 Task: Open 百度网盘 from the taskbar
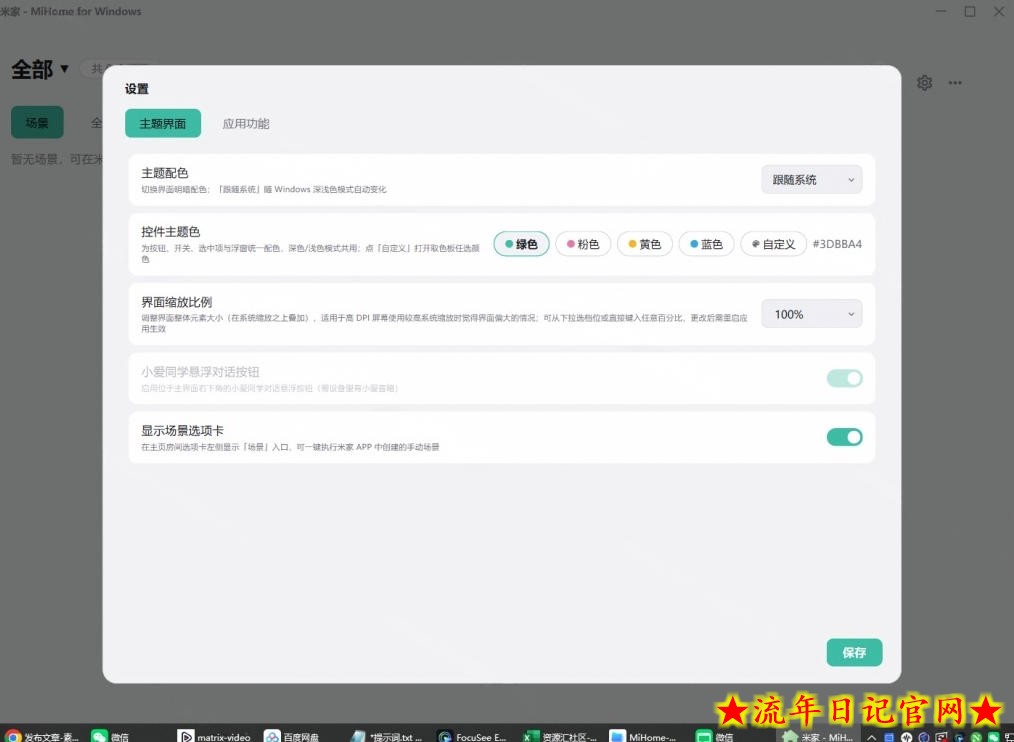click(x=292, y=736)
